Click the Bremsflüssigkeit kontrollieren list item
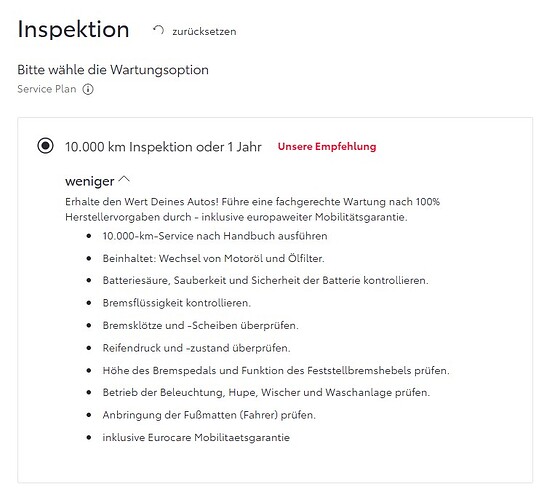The height and width of the screenshot is (500, 539). (x=177, y=303)
